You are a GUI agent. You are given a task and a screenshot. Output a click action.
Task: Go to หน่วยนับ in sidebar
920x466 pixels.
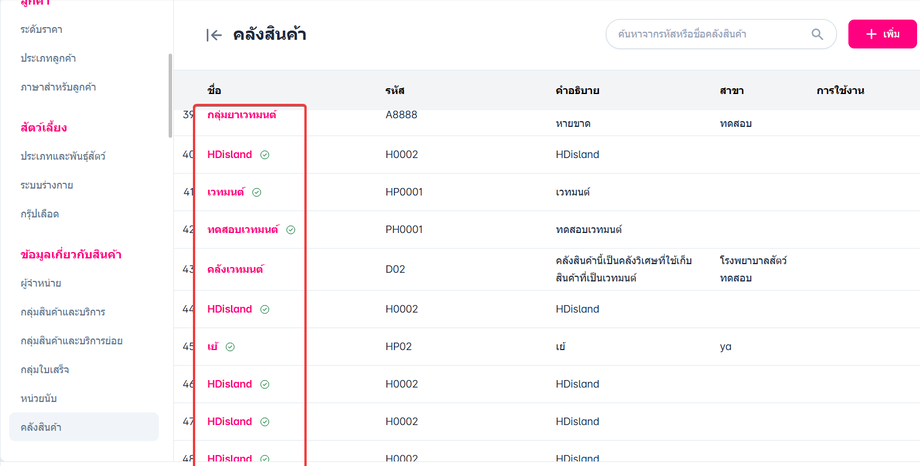(40, 399)
